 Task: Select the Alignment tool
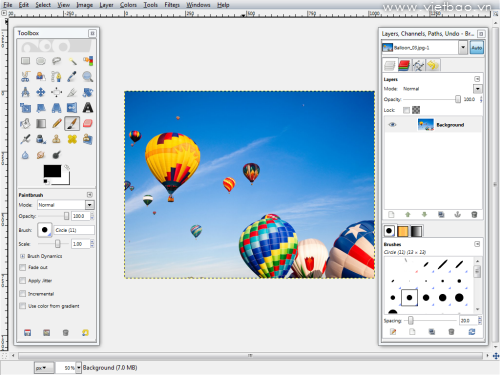(x=56, y=92)
